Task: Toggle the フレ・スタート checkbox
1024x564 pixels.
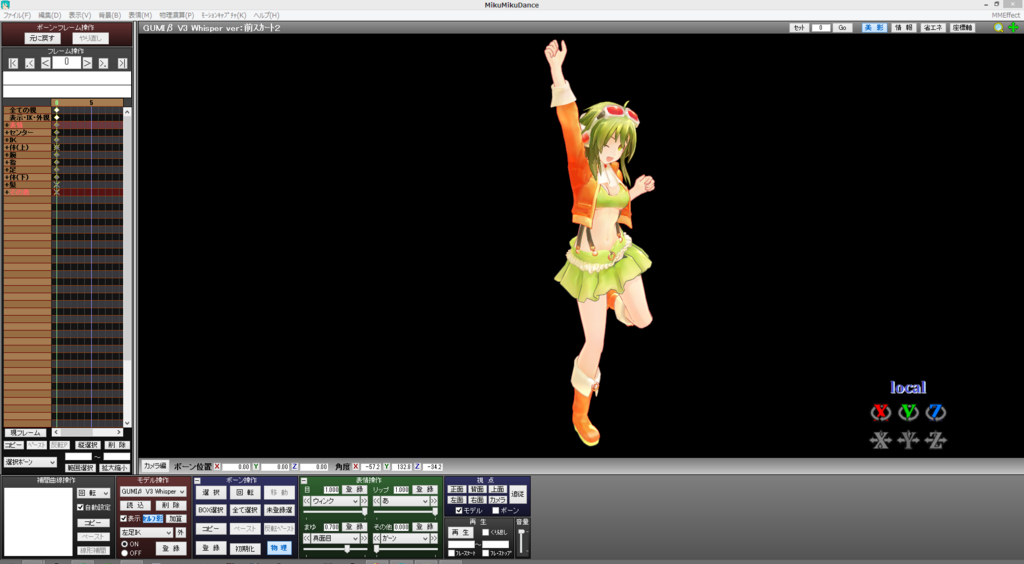Action: (451, 553)
